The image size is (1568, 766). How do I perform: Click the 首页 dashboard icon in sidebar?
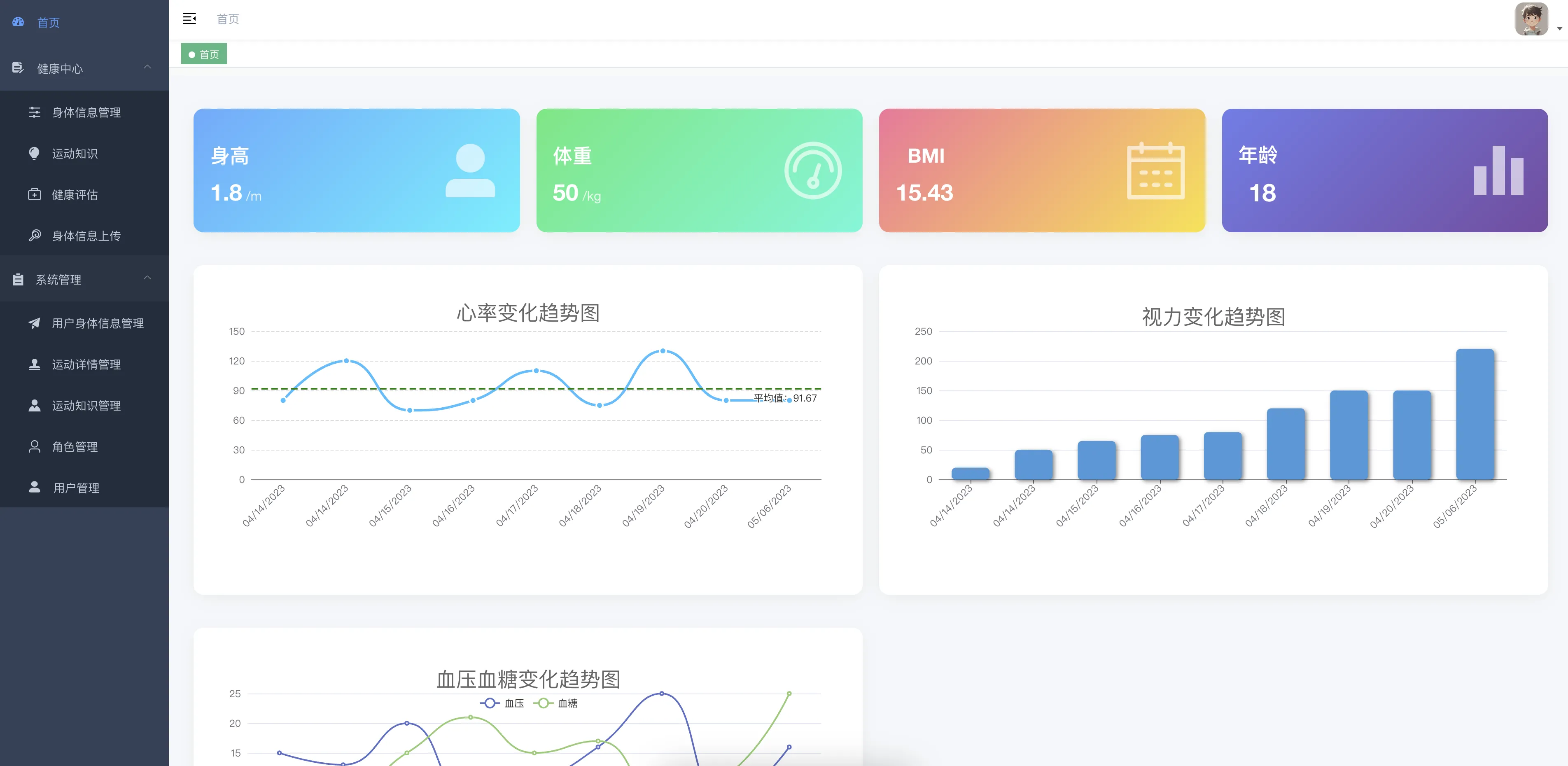tap(18, 22)
